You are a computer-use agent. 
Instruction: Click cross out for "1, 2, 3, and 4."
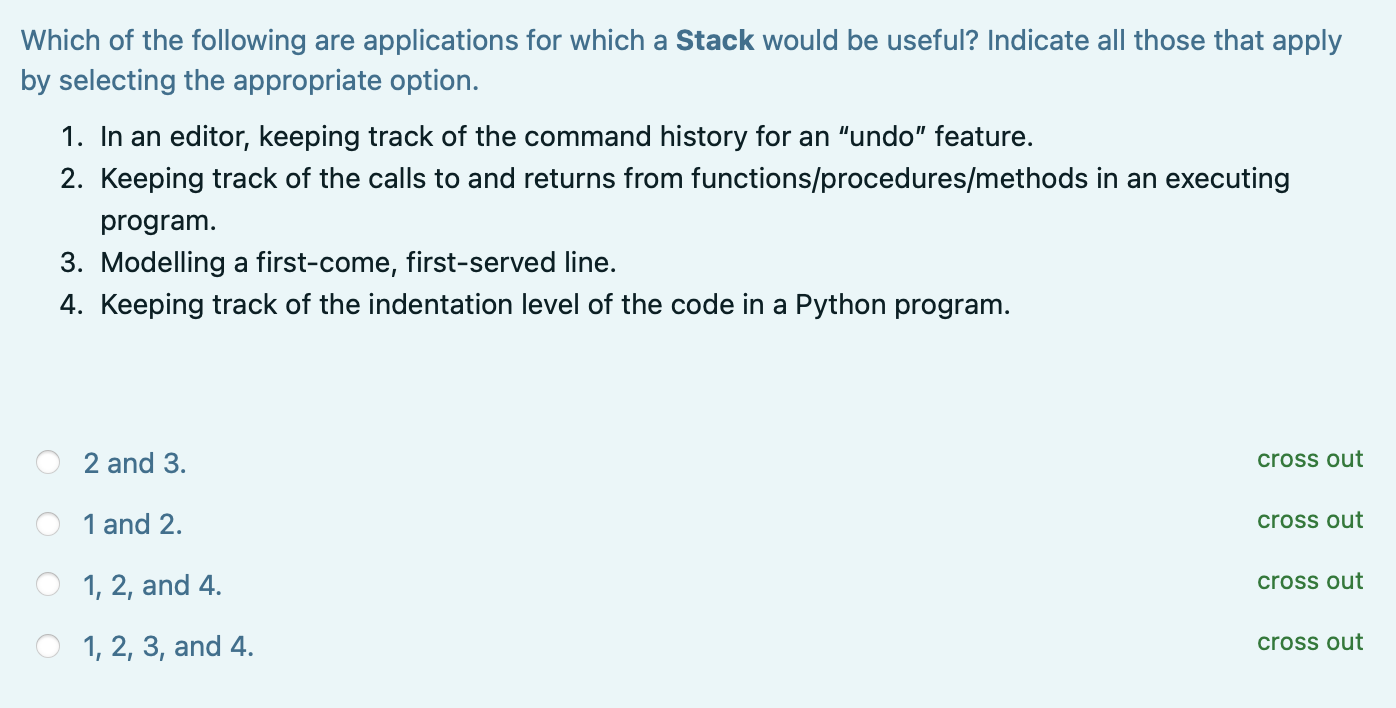[1310, 642]
